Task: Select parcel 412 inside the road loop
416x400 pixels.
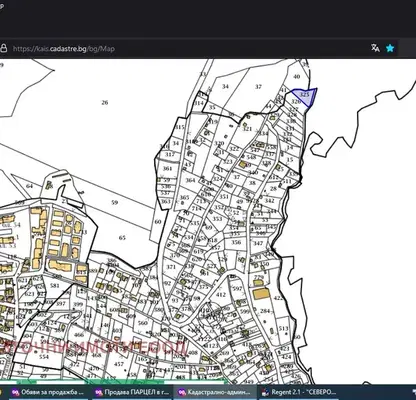Action: coord(221,295)
